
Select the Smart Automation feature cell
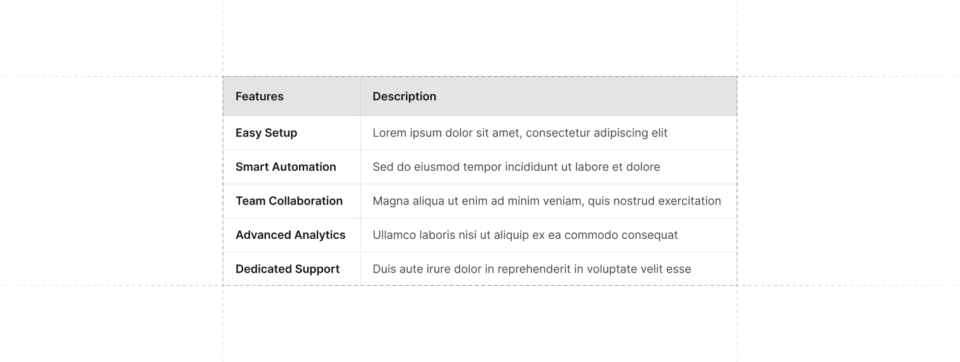pyautogui.click(x=292, y=167)
